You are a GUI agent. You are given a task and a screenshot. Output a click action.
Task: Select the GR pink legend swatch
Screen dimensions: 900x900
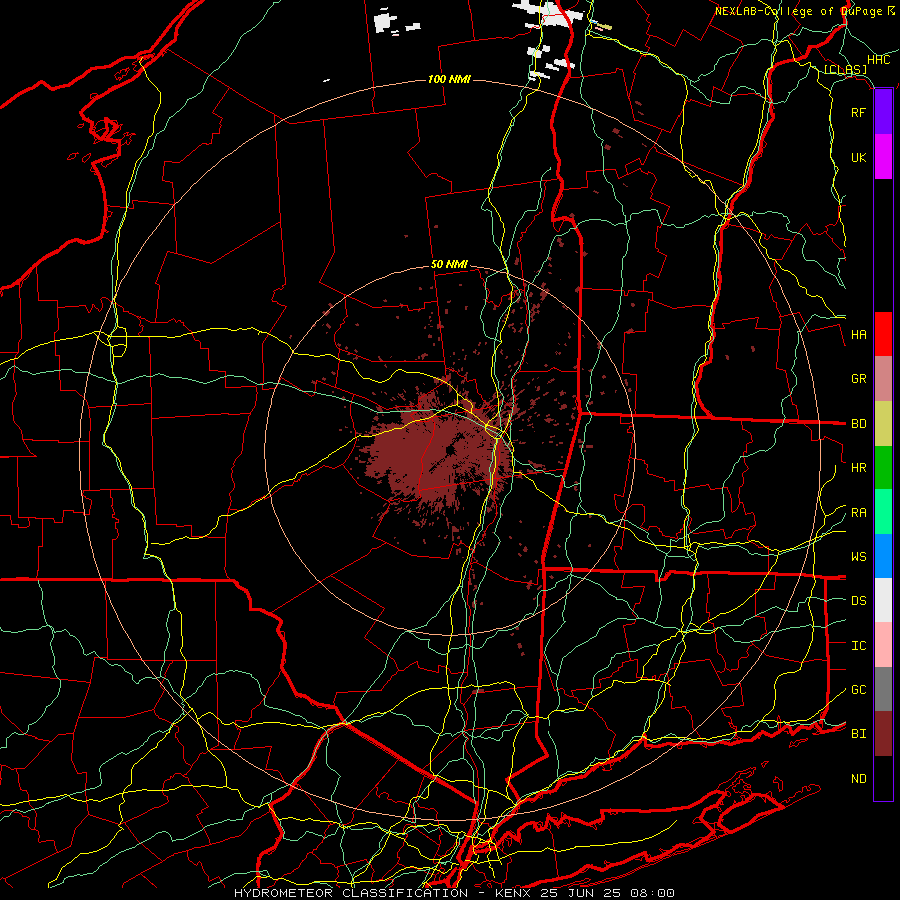[883, 378]
